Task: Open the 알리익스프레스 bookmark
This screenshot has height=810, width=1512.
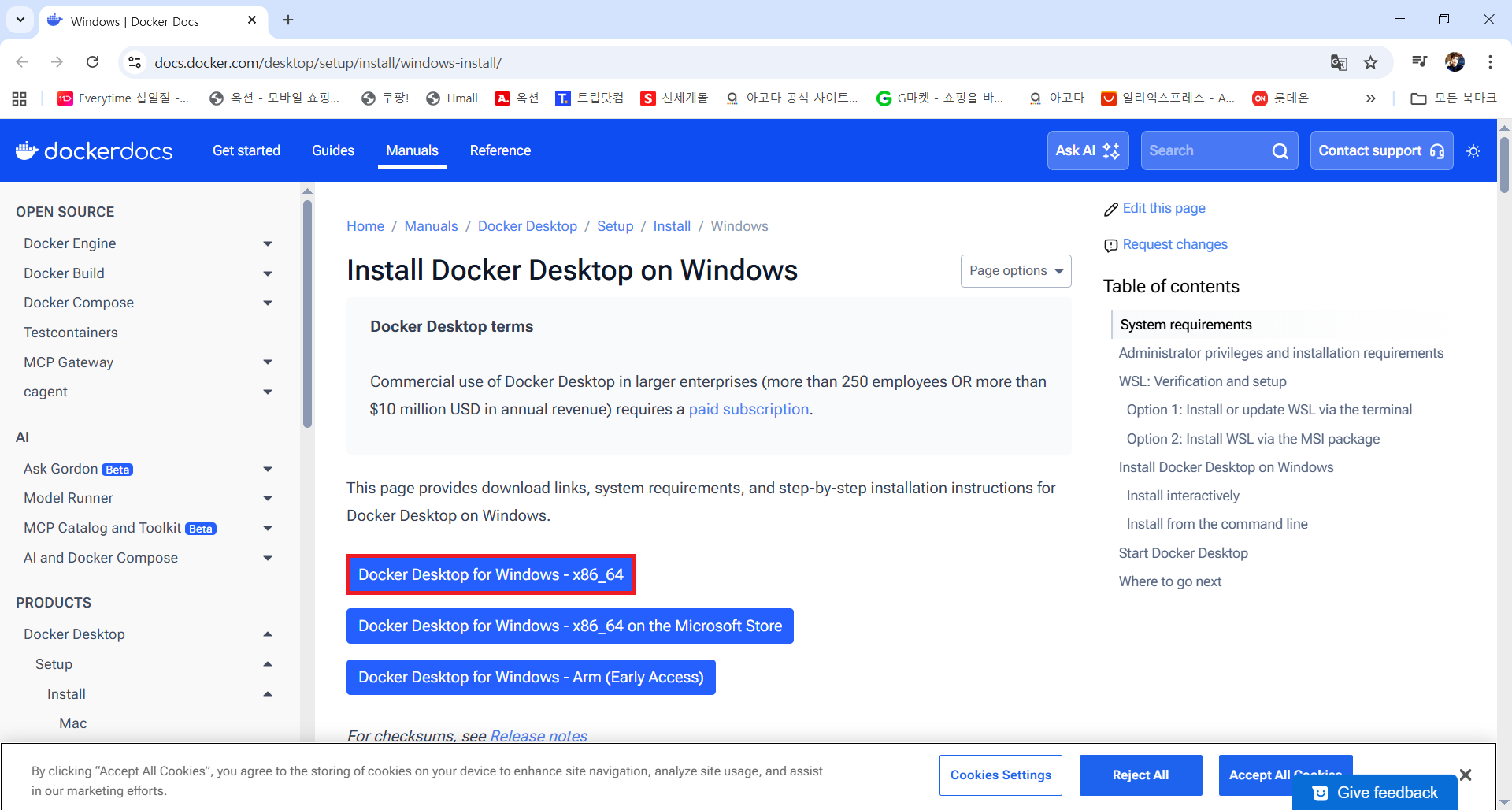Action: pos(1168,98)
